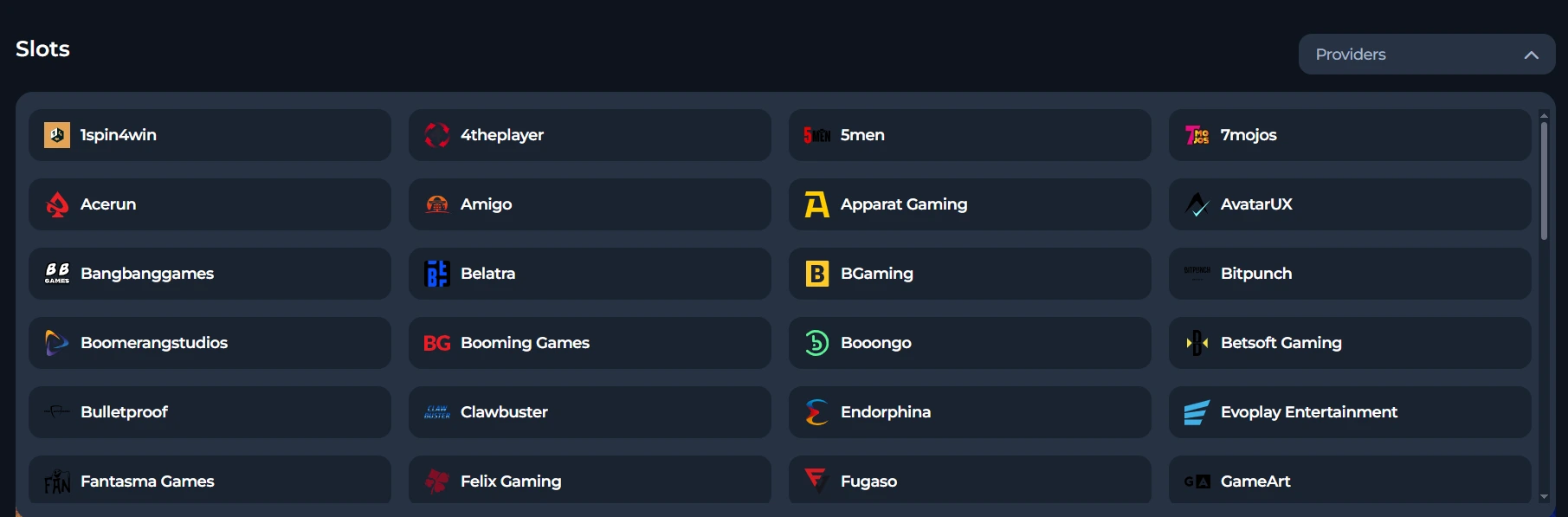This screenshot has width=1568, height=517.
Task: Open the Fantasma Games provider
Action: (x=210, y=481)
